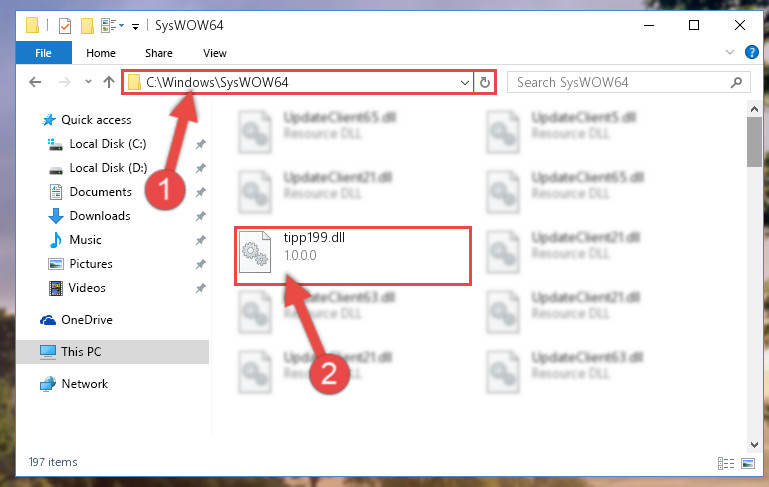Click the vertical scrollbar down arrow
This screenshot has height=487, width=769.
754,445
